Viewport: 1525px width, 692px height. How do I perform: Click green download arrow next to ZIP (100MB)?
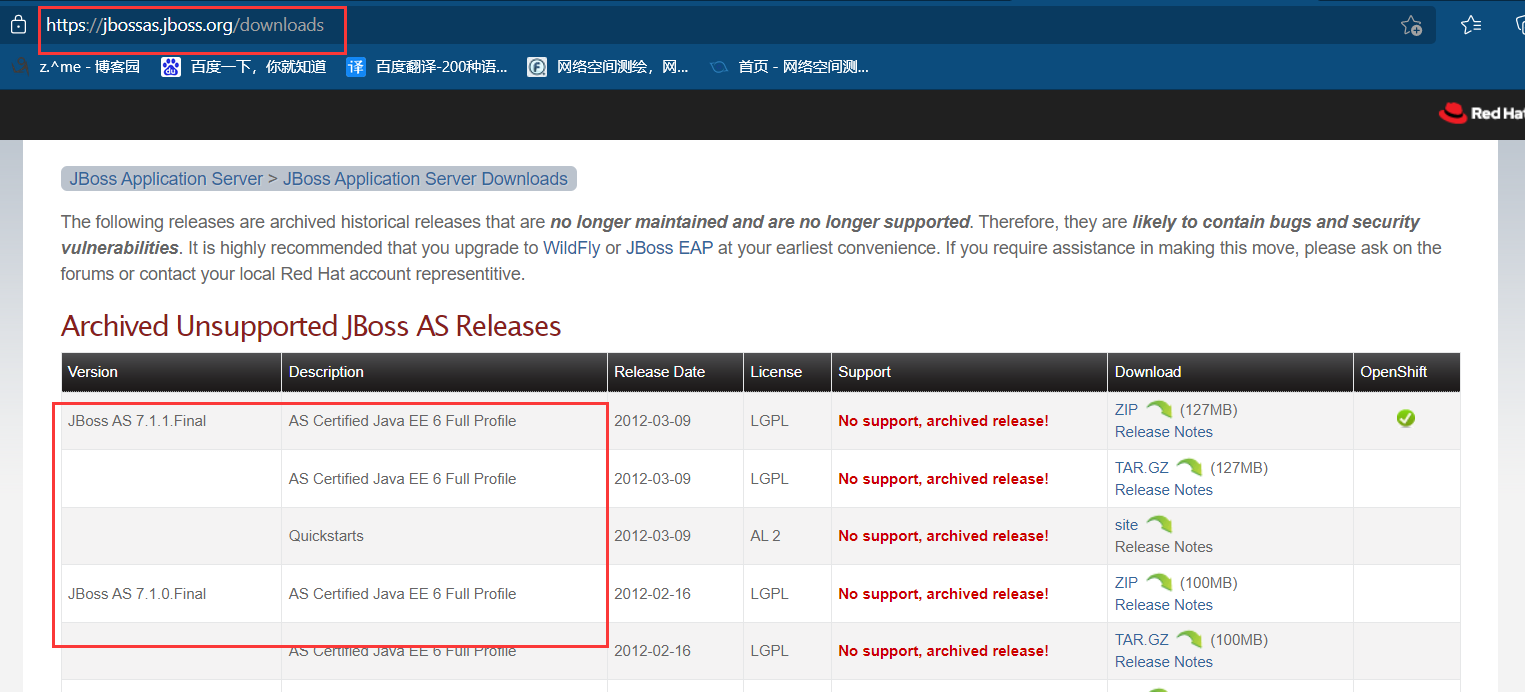tap(1158, 582)
